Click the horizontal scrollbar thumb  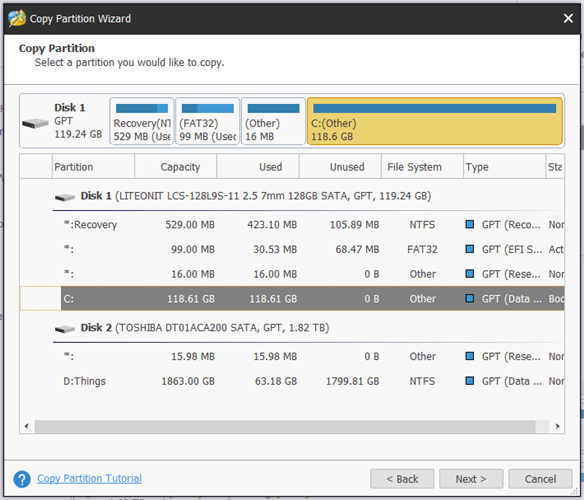click(285, 426)
